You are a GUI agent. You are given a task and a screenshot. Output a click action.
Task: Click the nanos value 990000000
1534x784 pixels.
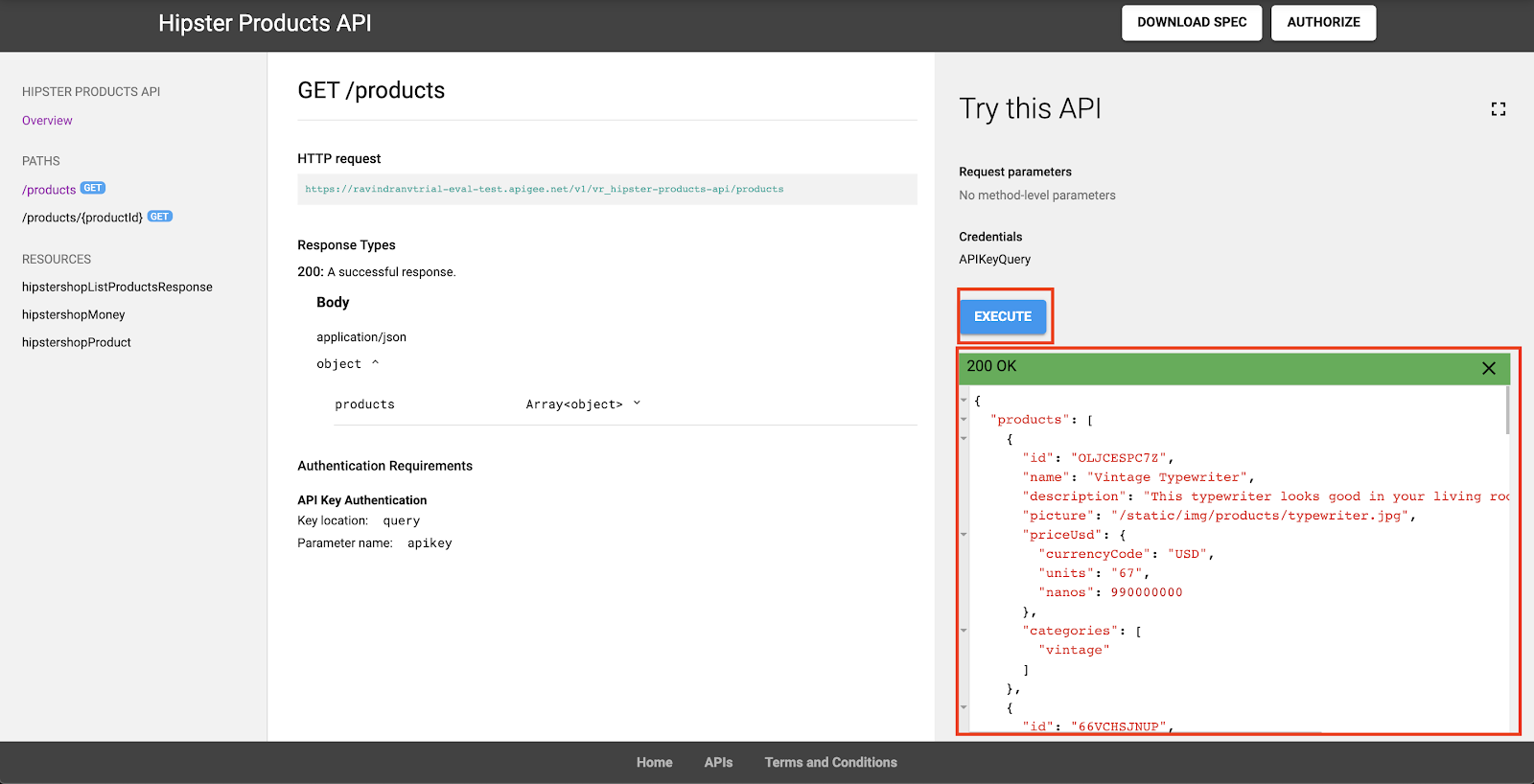pos(1147,592)
